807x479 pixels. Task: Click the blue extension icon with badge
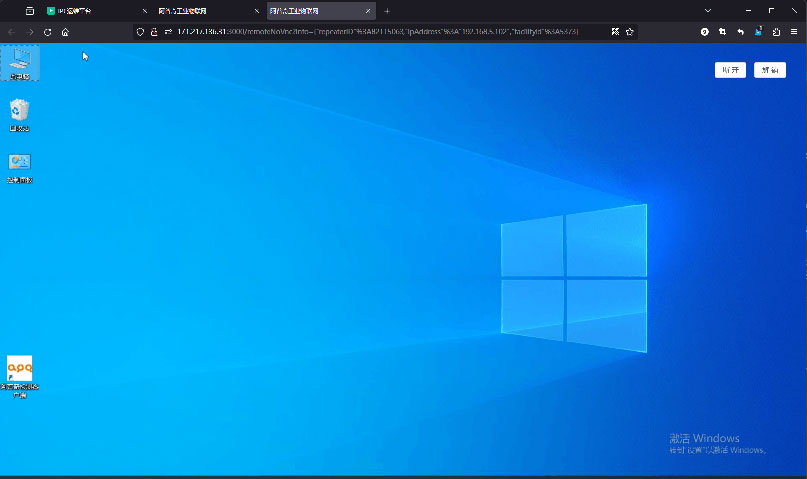(x=759, y=31)
